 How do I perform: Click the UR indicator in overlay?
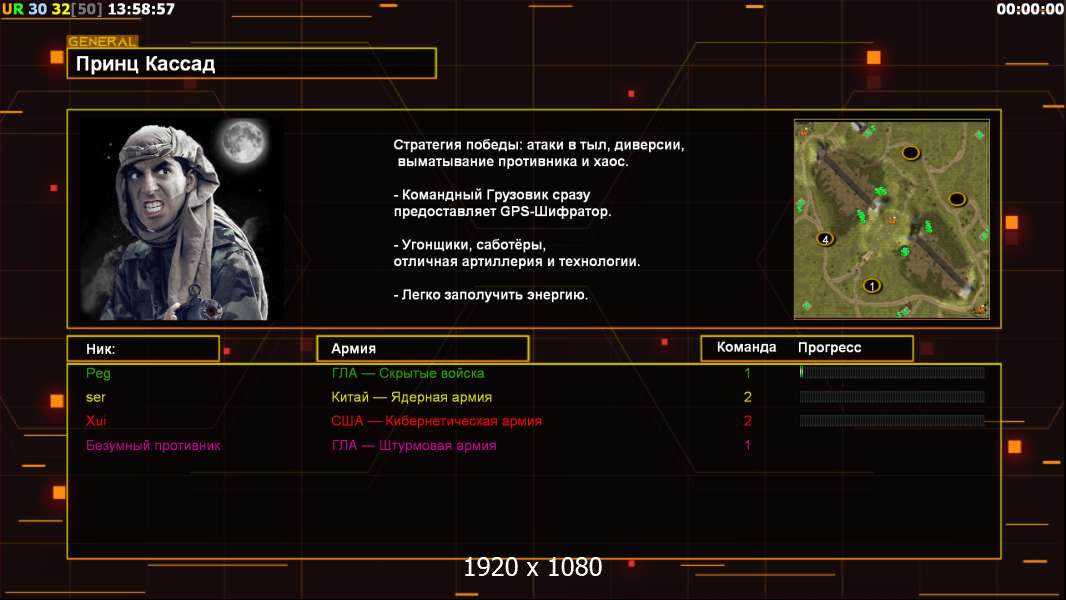(x=12, y=9)
